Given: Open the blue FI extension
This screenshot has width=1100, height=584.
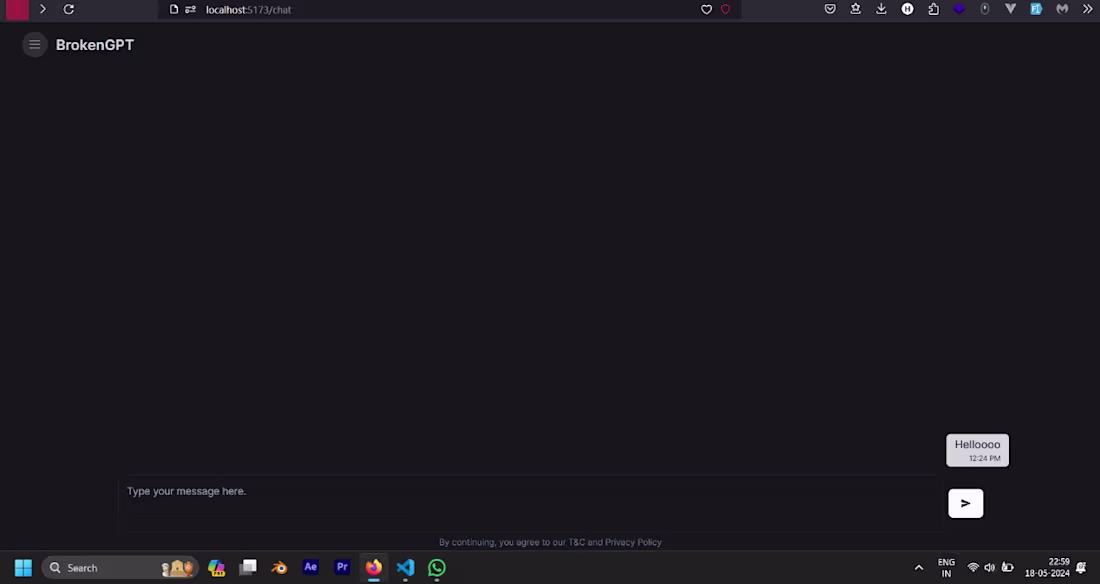Looking at the screenshot, I should [x=1036, y=9].
